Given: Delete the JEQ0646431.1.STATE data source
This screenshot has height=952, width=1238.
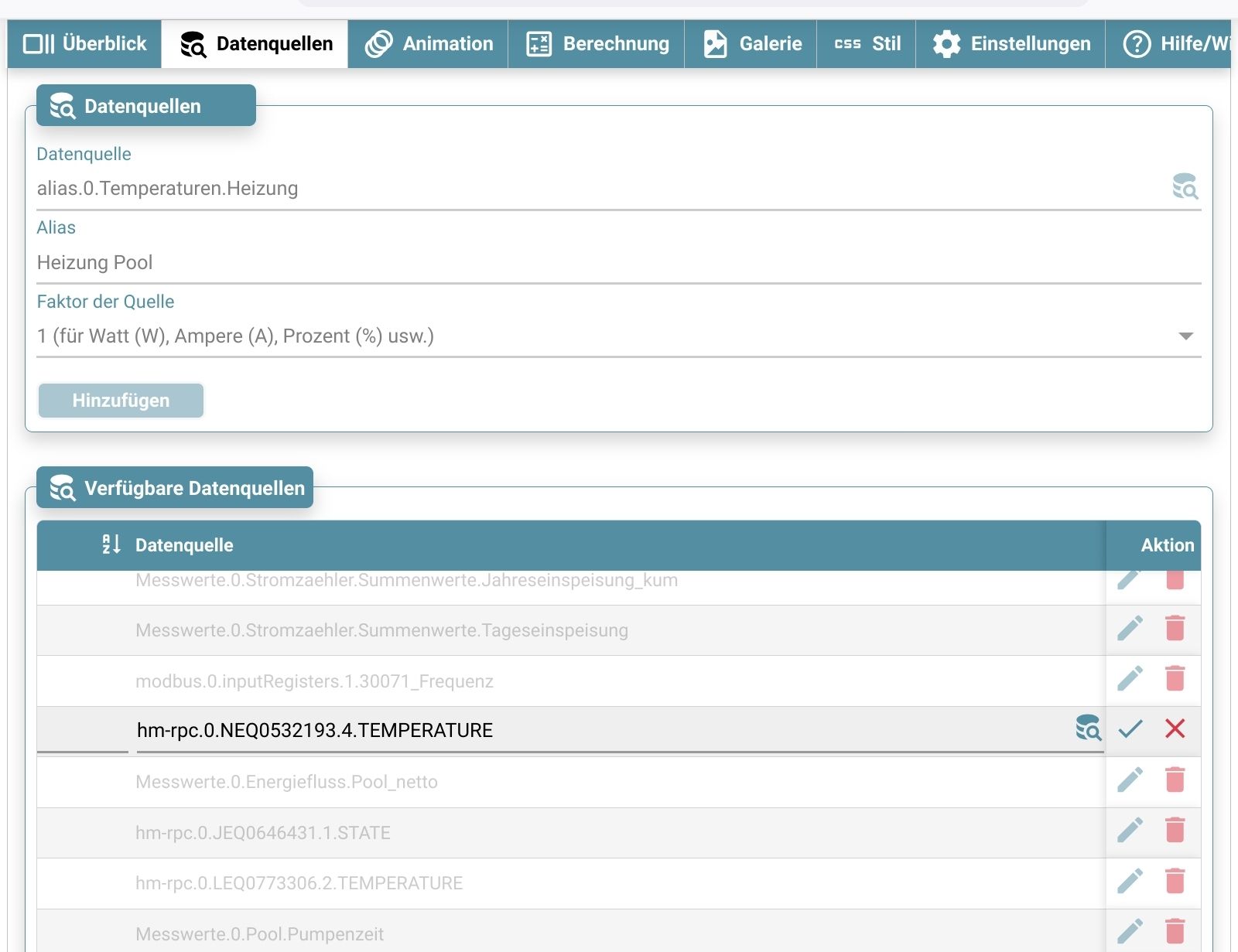Looking at the screenshot, I should [x=1175, y=831].
